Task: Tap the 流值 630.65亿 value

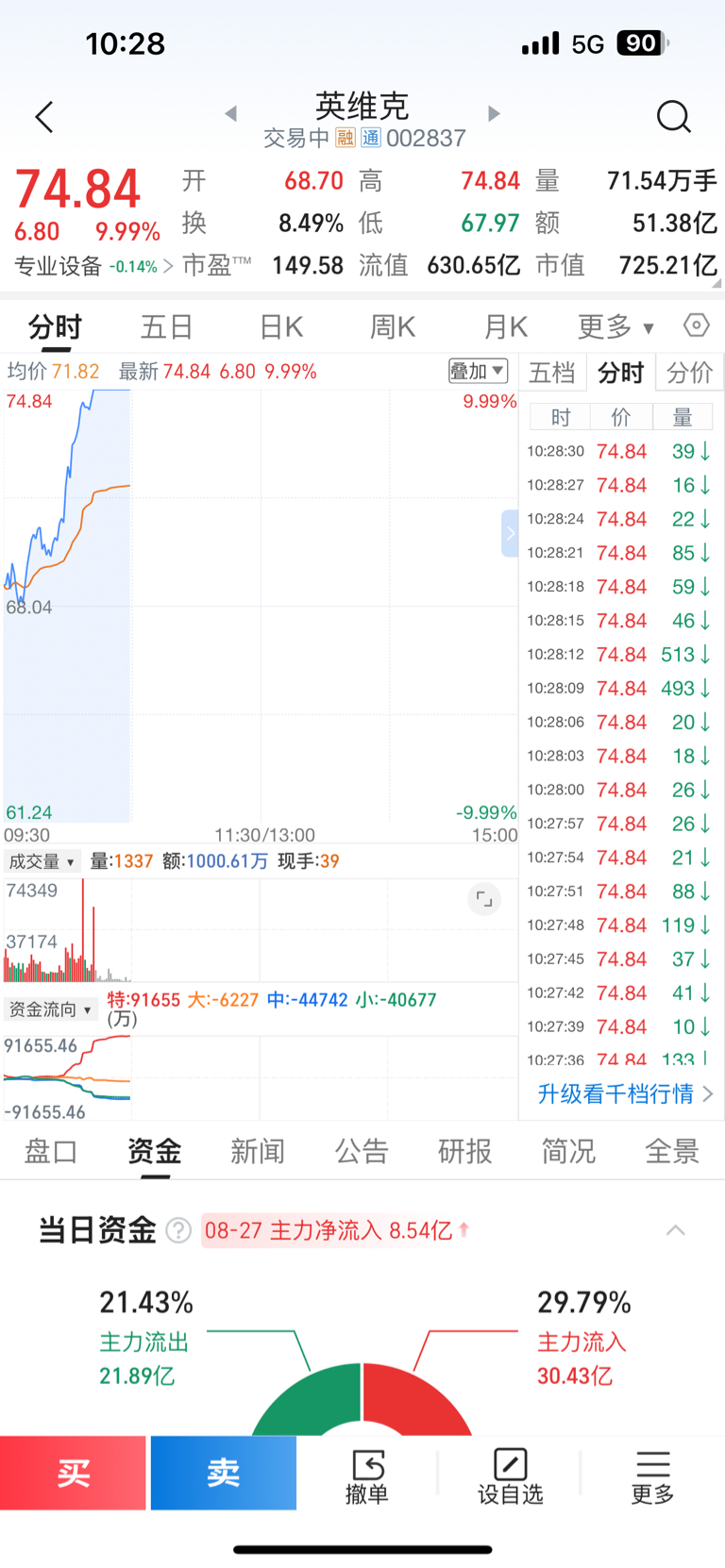Action: tap(474, 265)
